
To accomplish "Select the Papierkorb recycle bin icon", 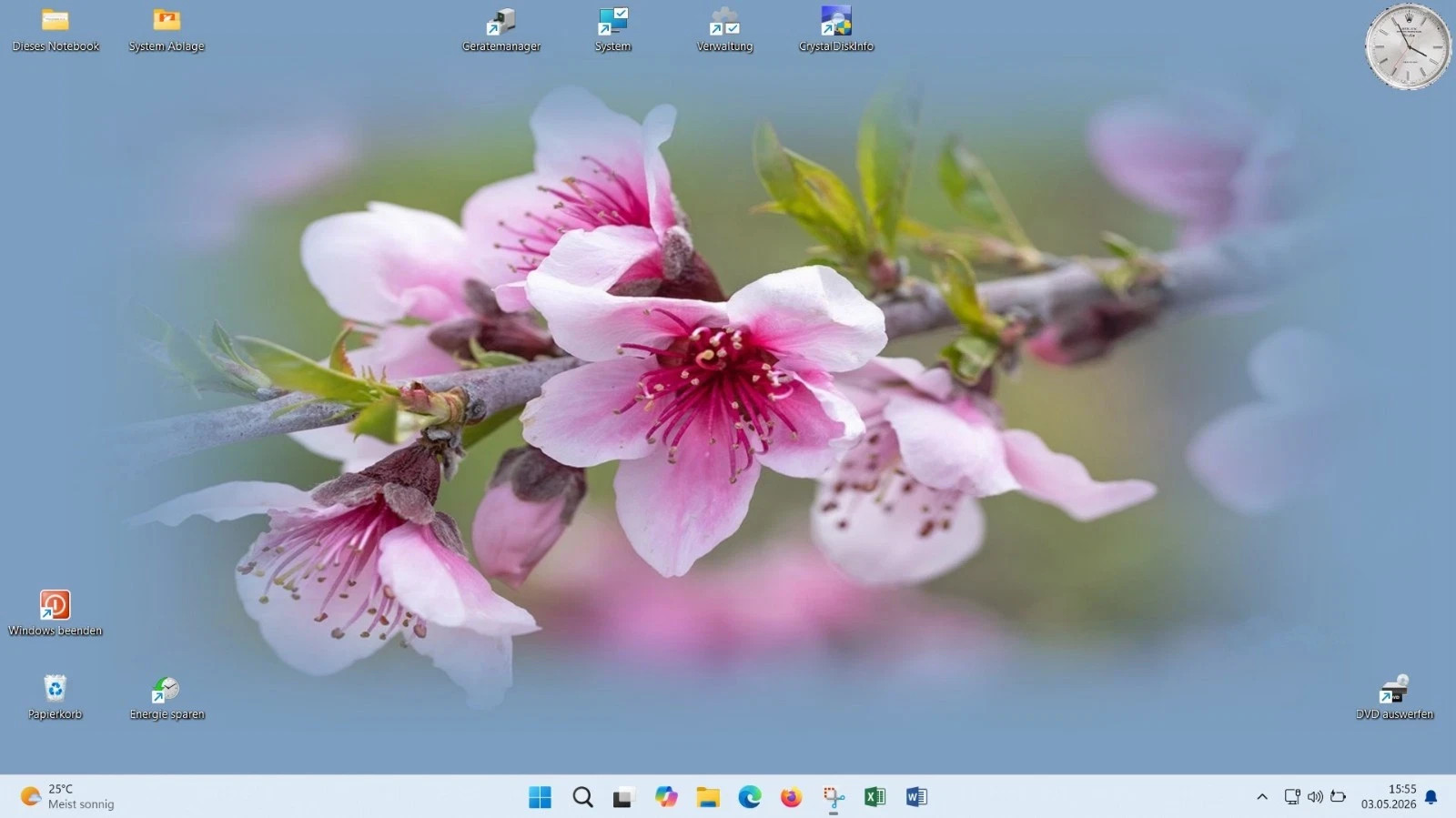I will point(56,697).
